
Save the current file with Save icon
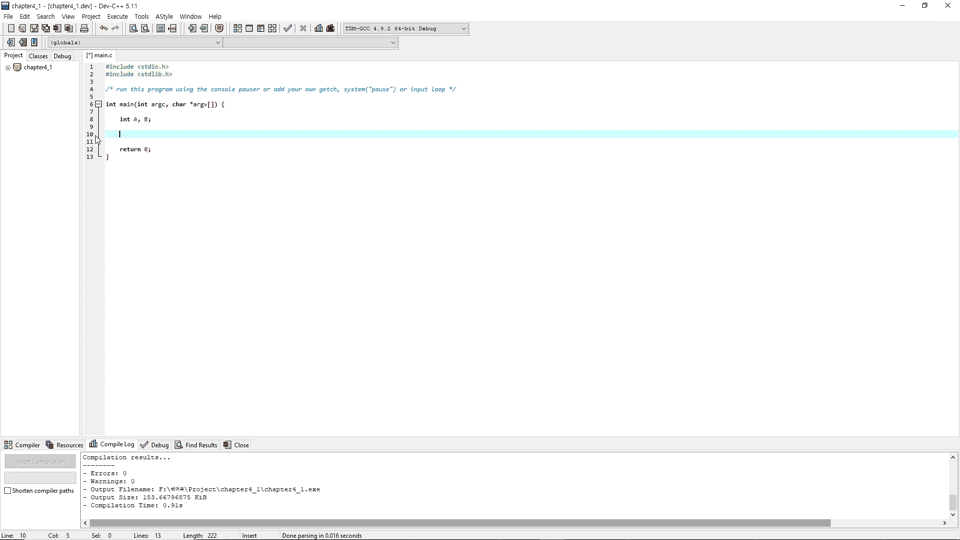(34, 28)
